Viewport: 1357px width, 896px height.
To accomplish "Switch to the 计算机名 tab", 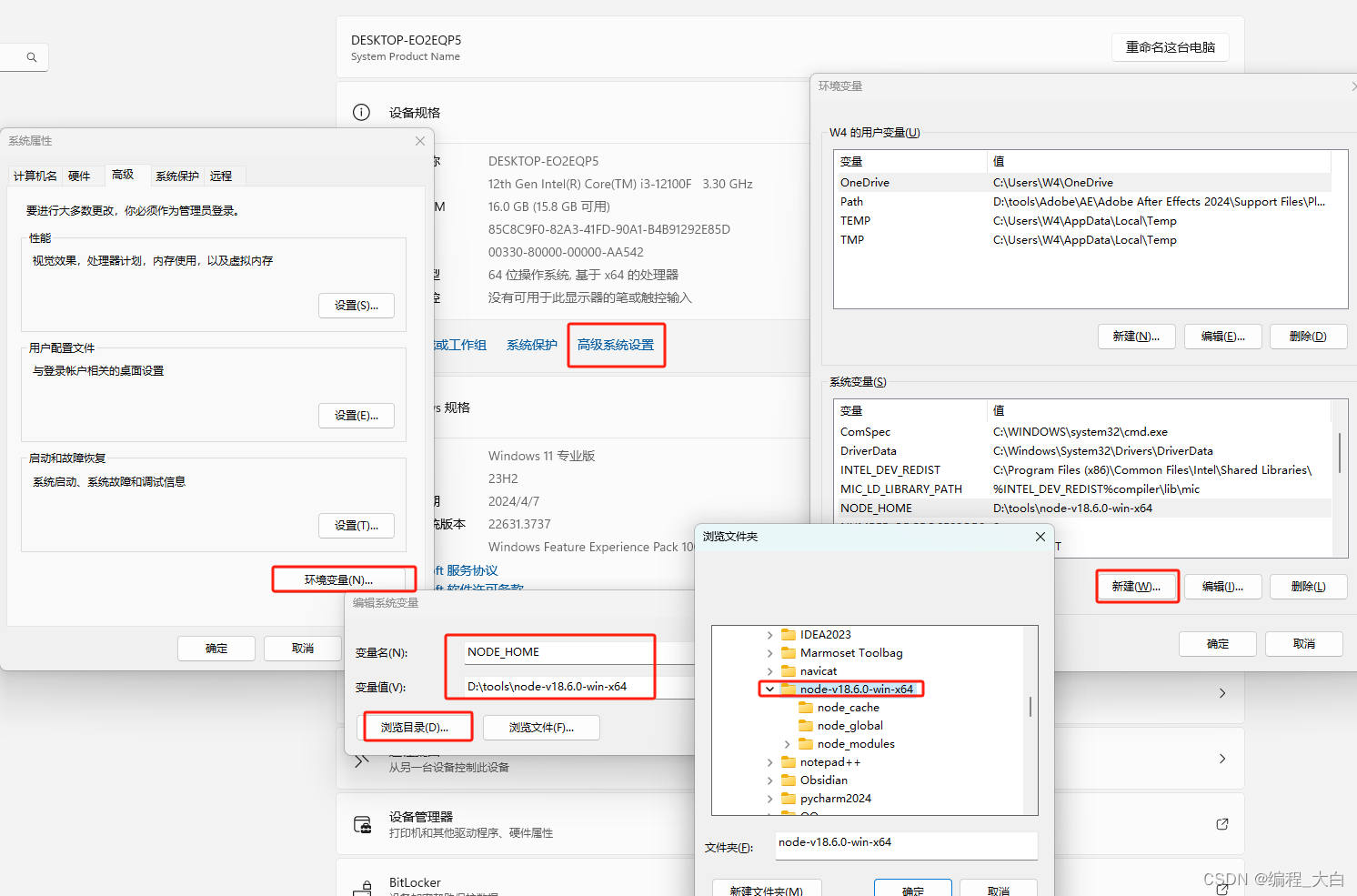I will point(35,176).
